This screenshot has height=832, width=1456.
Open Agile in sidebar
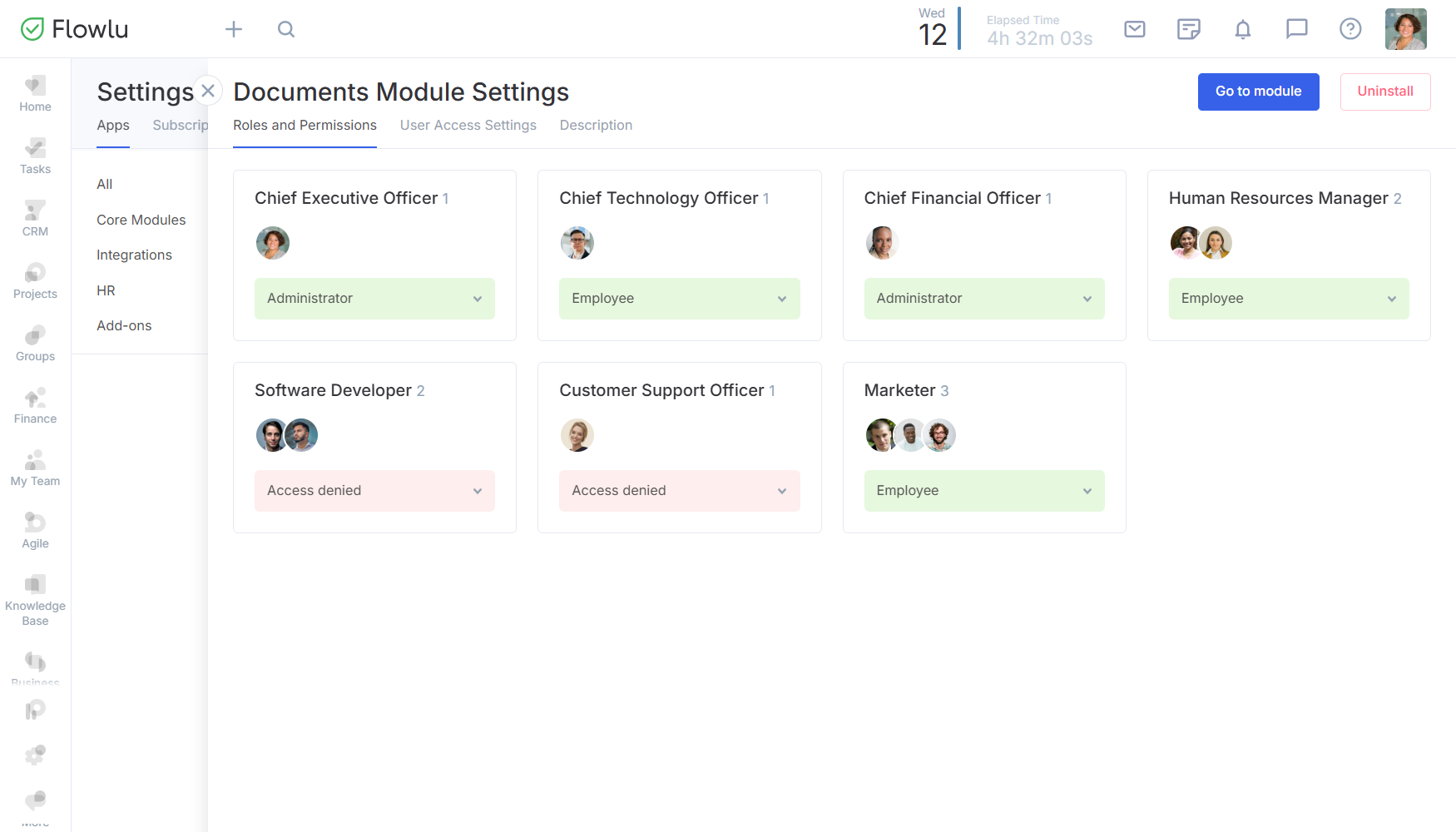click(x=35, y=531)
